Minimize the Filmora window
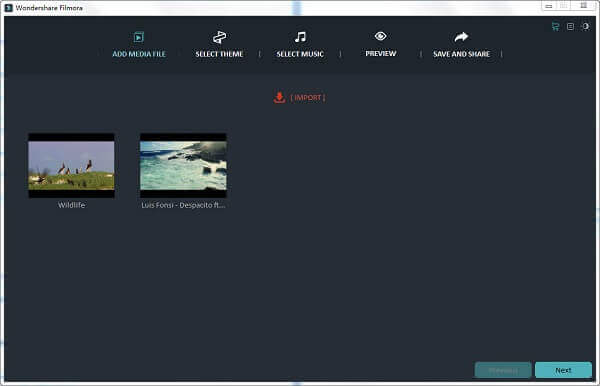 click(549, 6)
